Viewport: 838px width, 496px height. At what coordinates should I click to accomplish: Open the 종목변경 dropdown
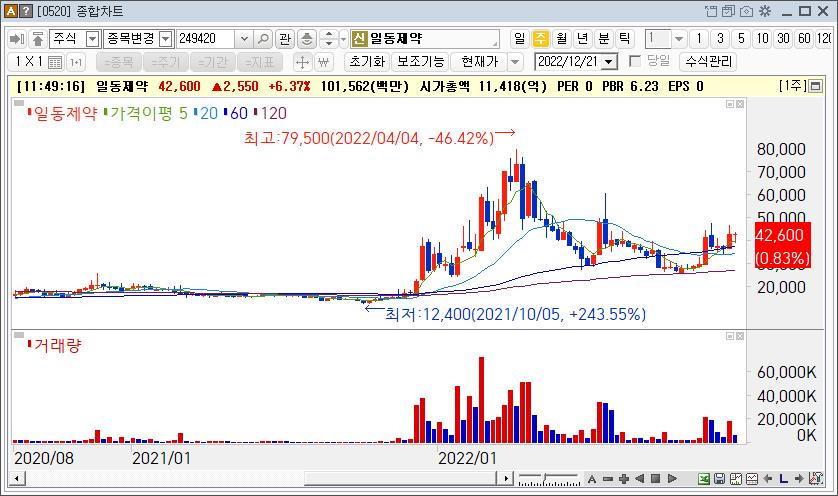click(166, 38)
